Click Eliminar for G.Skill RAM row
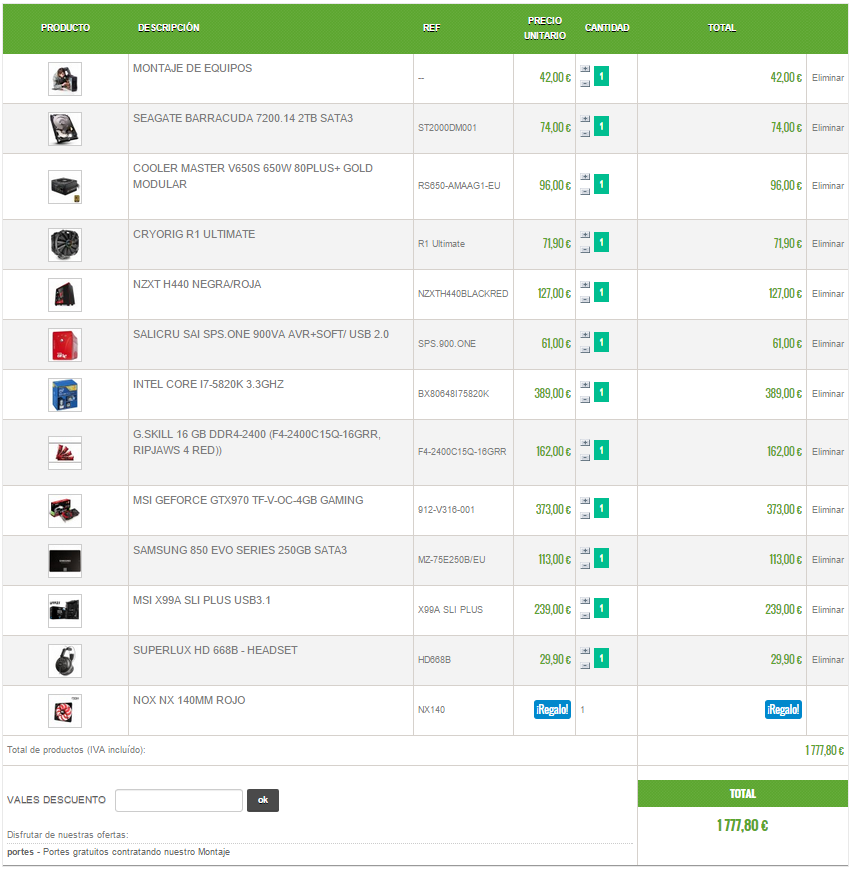Viewport: 853px width, 869px height. (828, 452)
